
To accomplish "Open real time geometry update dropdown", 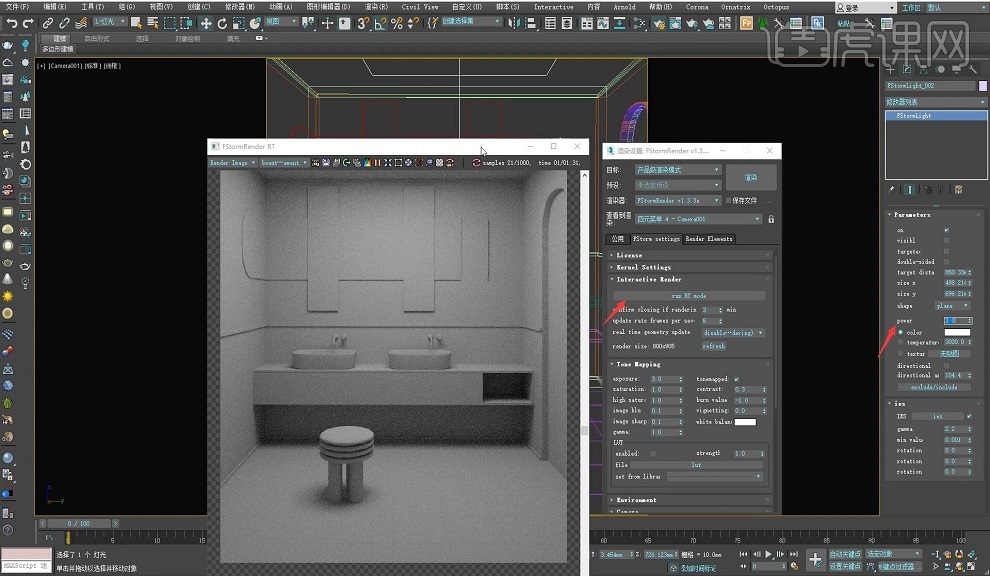I will click(x=734, y=333).
